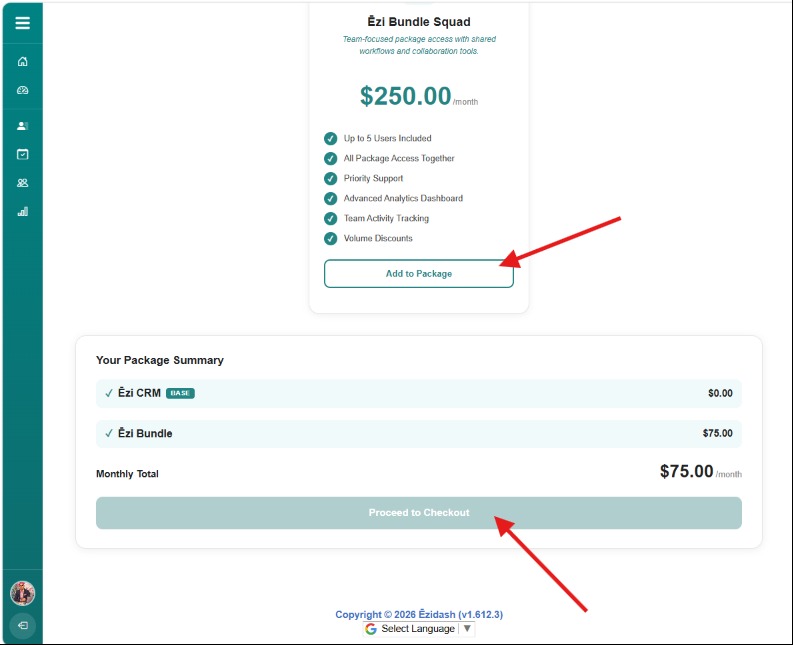Click the BASE badge next to Ezi CRM
Screen dimensions: 793x645
[180, 393]
